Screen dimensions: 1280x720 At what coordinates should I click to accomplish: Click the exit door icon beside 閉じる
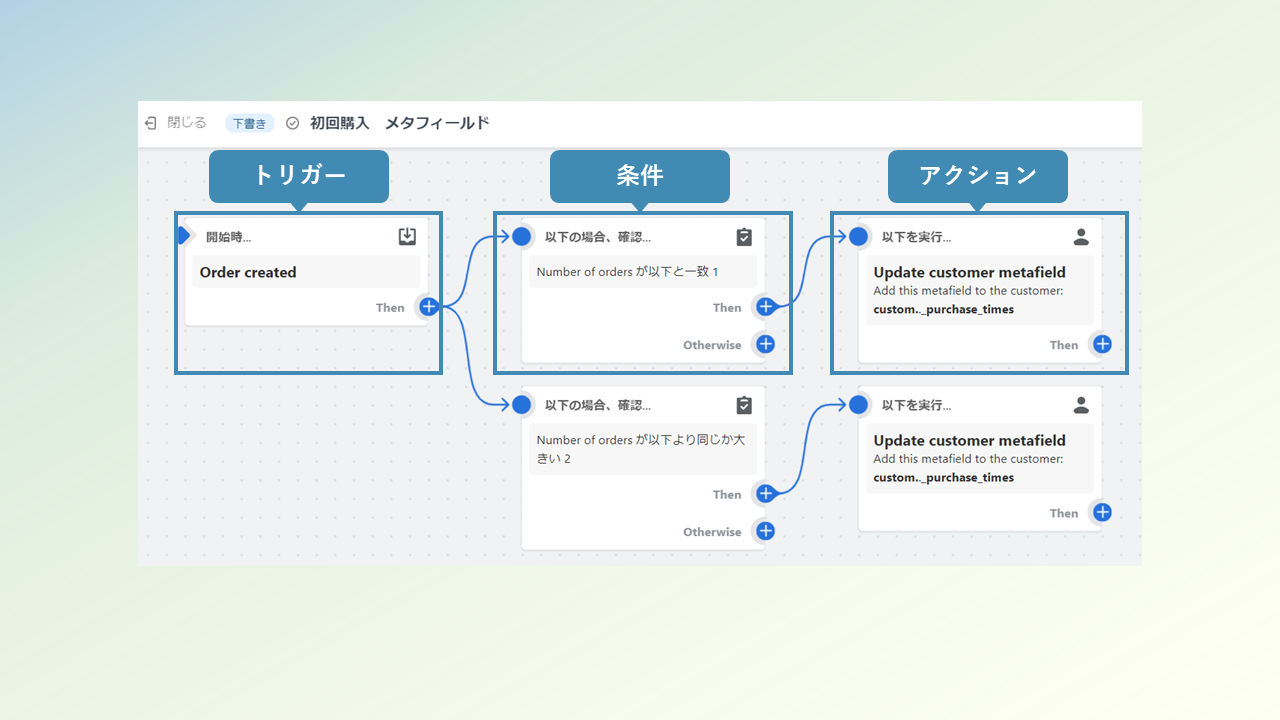coord(151,123)
